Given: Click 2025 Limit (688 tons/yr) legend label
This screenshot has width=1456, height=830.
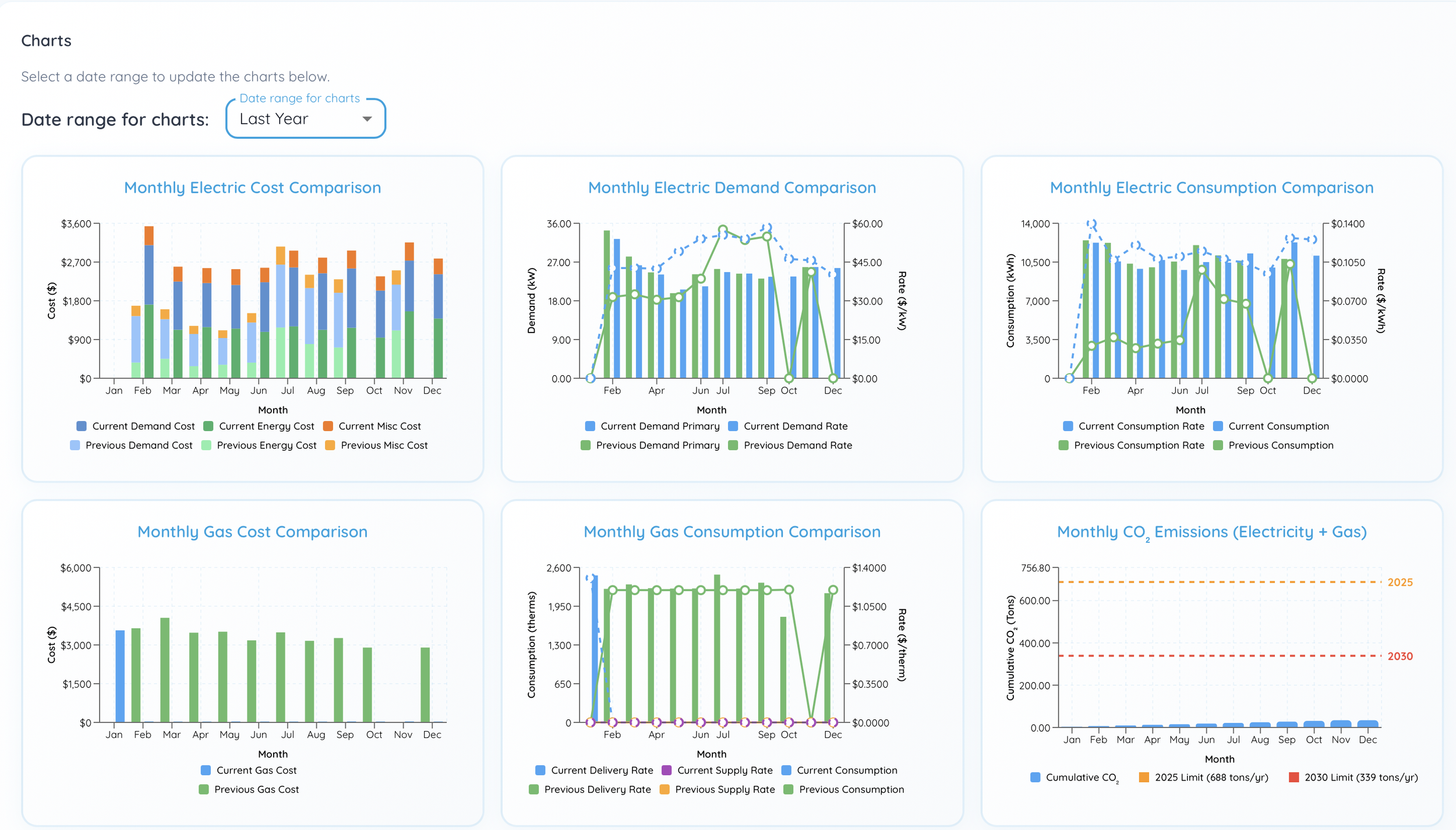Looking at the screenshot, I should pyautogui.click(x=1211, y=778).
